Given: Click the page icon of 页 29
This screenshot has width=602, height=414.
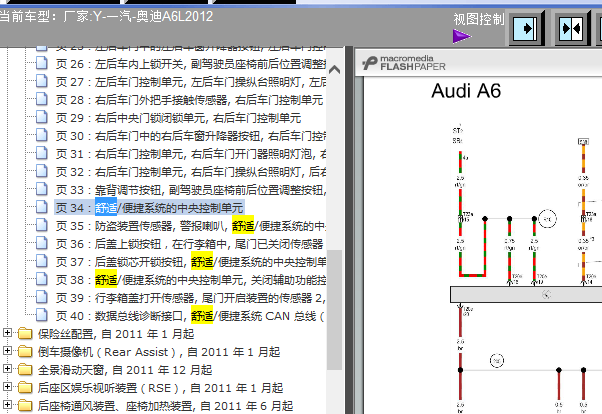Looking at the screenshot, I should coord(41,117).
